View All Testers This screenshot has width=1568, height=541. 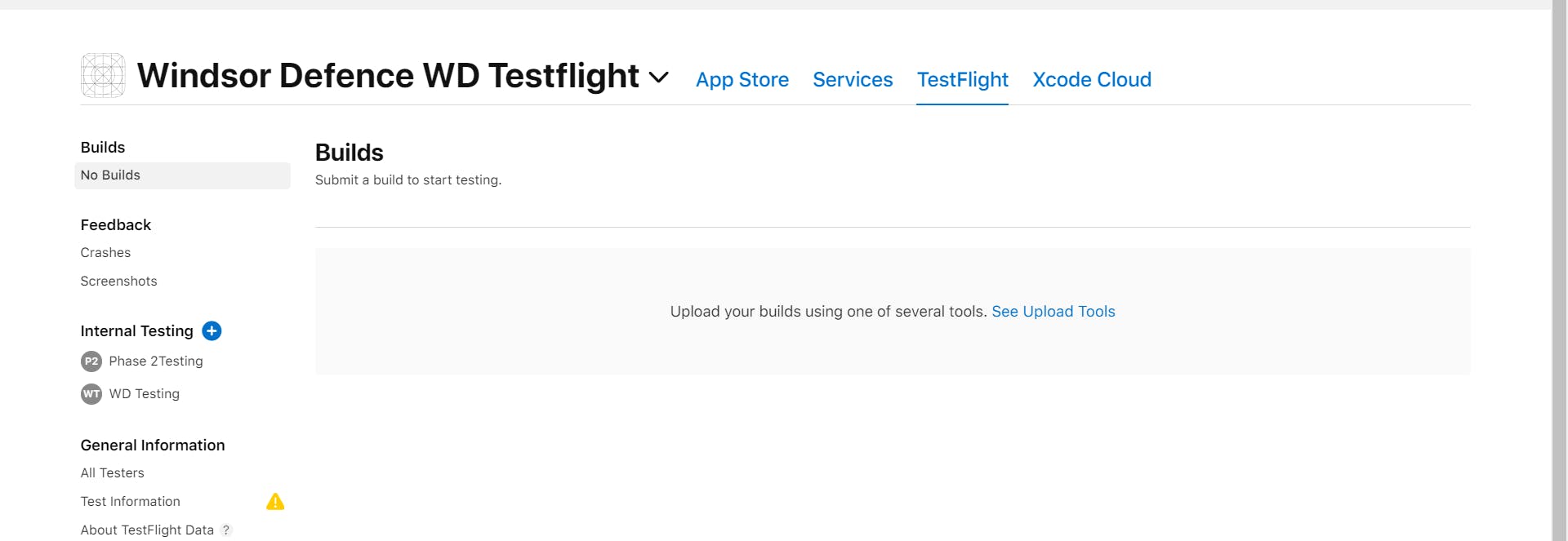click(x=112, y=472)
